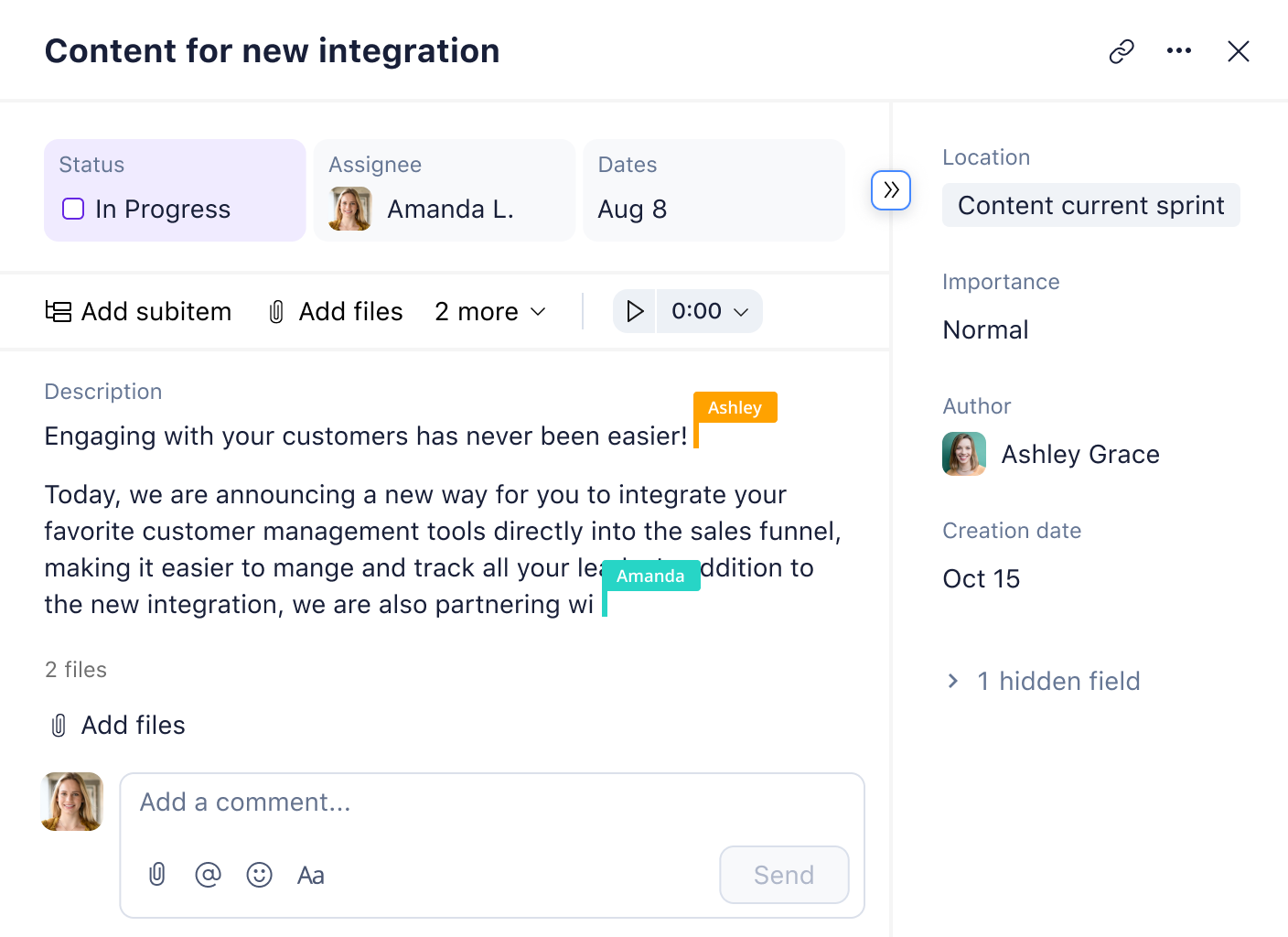Click the Add subitem icon

point(57,311)
